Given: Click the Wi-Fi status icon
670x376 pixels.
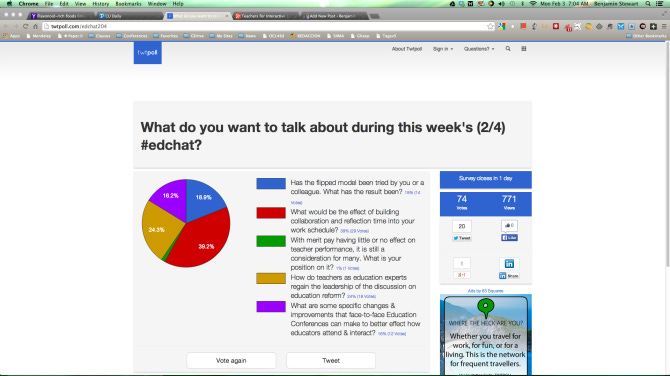Looking at the screenshot, I should point(533,3).
